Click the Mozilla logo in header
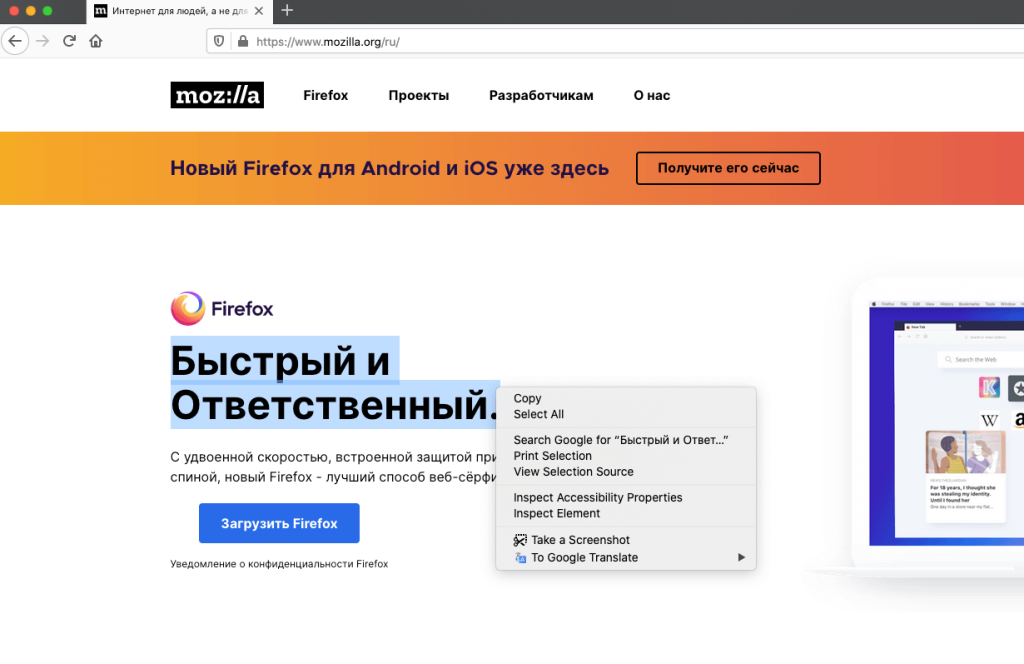1024x664 pixels. 217,95
